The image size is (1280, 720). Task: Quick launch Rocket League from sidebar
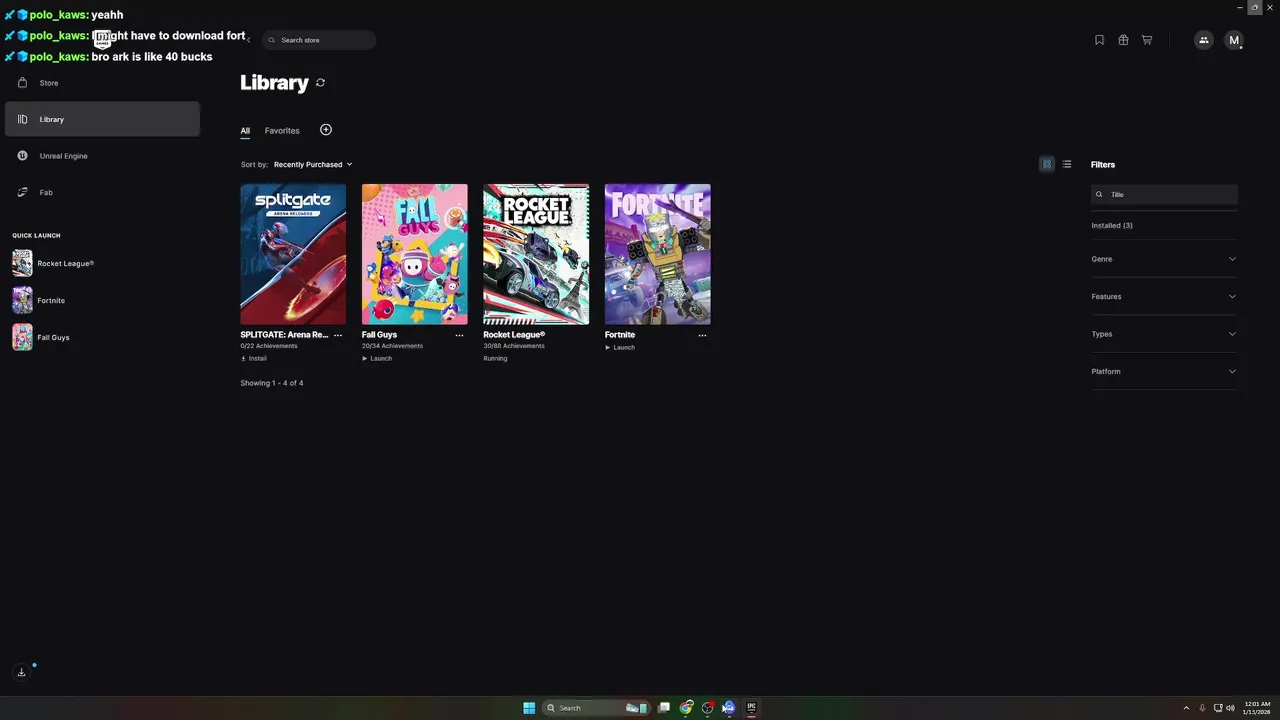[53, 263]
